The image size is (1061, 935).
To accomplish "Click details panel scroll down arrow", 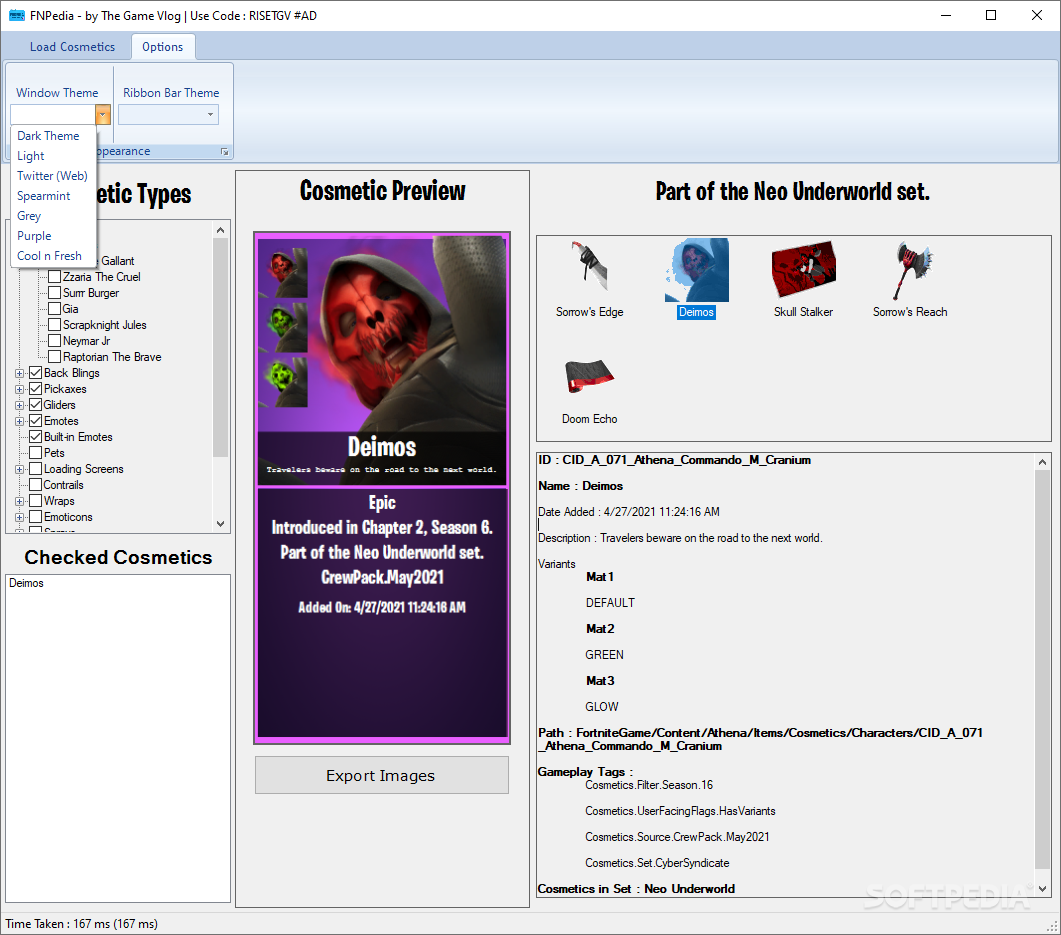I will click(x=1043, y=889).
